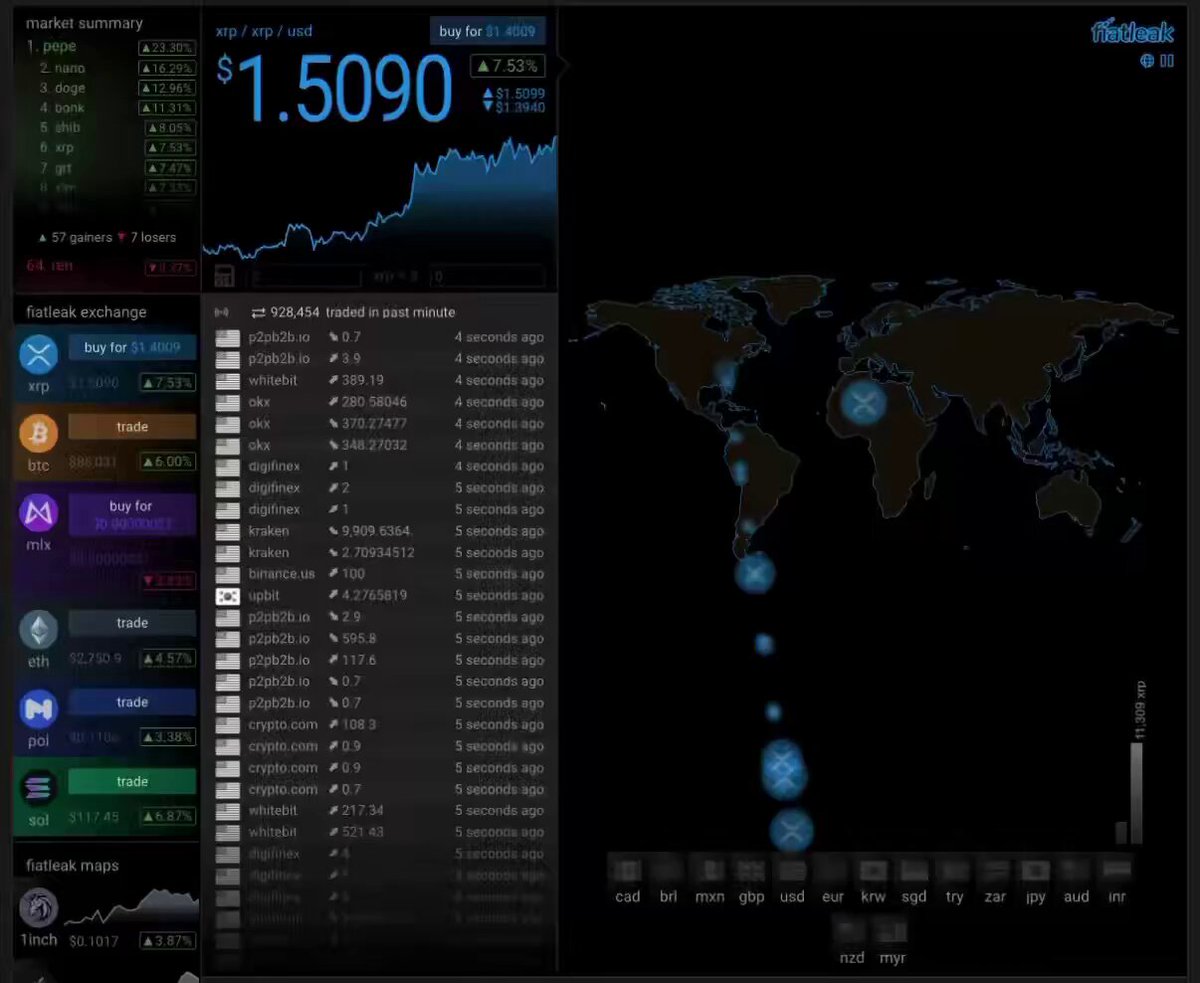Click the calculator icon below the price chart

[x=224, y=276]
